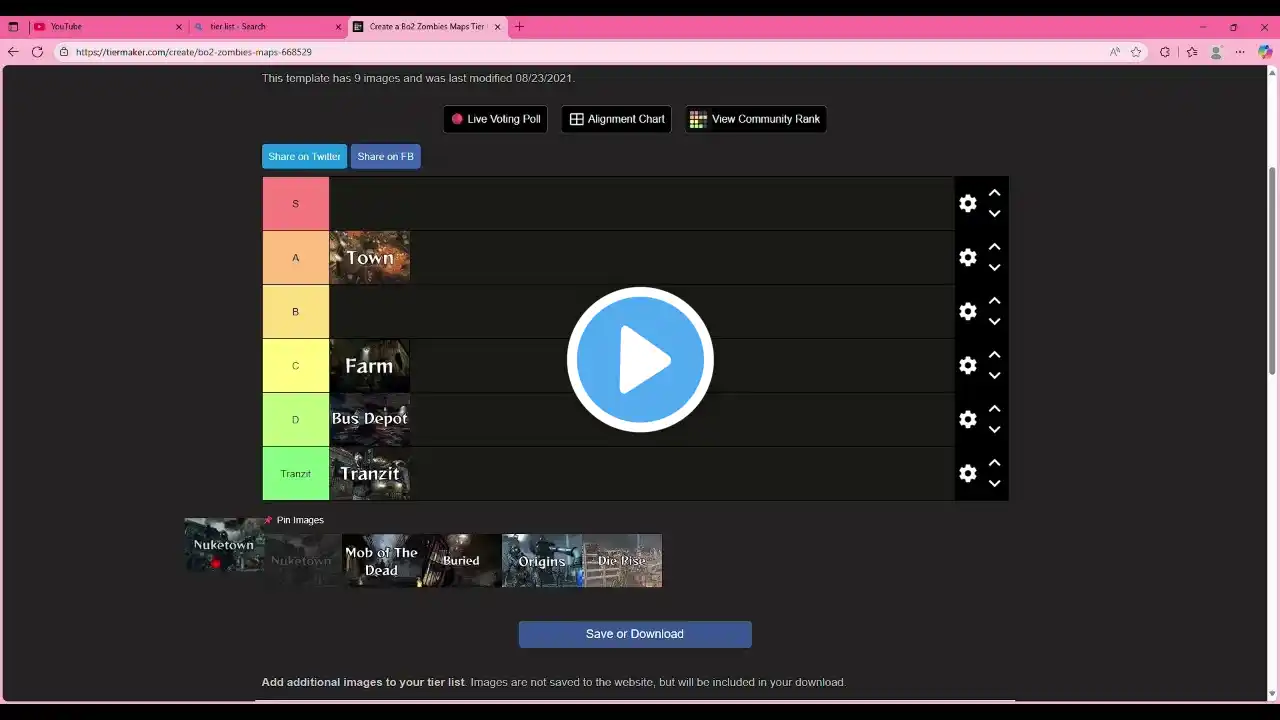The width and height of the screenshot is (1280, 720).
Task: Move the D tier row up
Action: coord(994,408)
